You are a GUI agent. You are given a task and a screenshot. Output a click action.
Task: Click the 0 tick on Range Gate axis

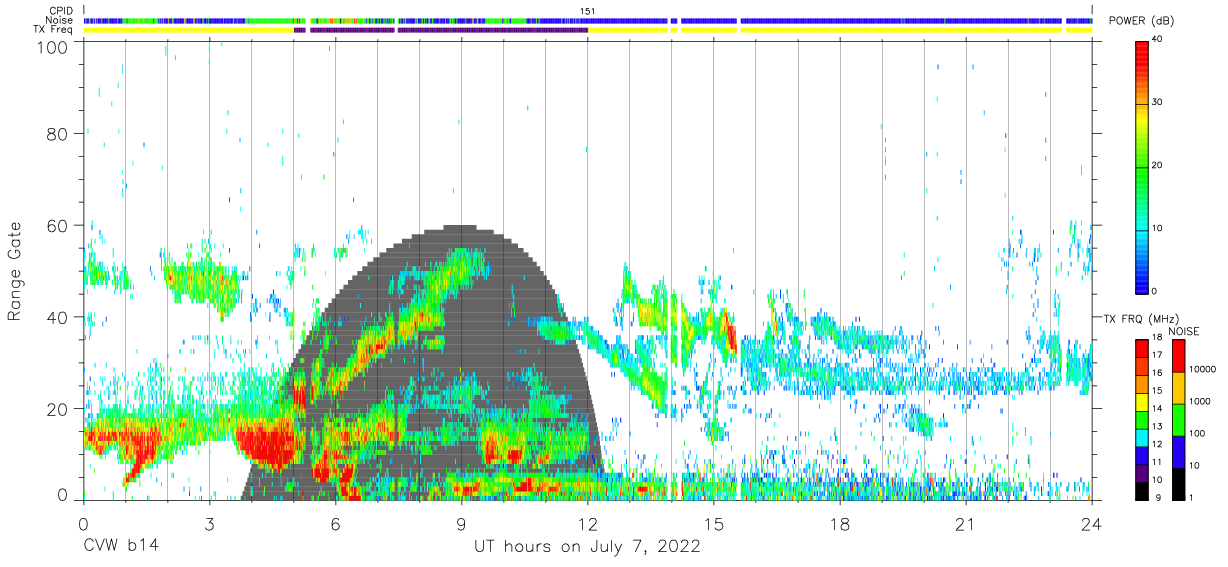click(63, 494)
